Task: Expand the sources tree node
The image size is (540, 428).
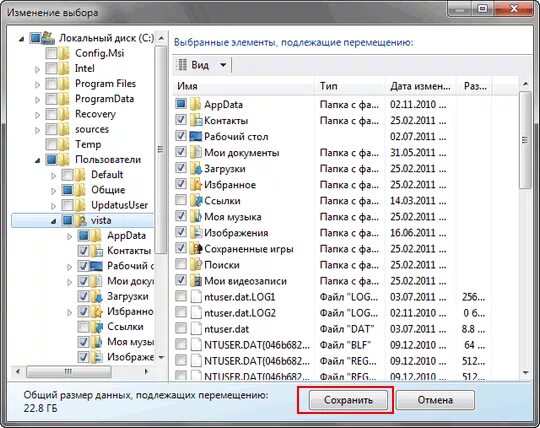Action: tap(37, 130)
